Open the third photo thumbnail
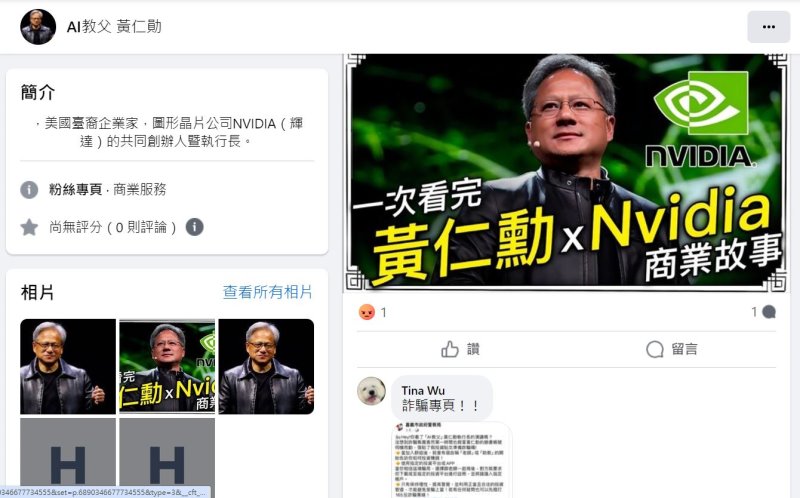This screenshot has width=800, height=498. [266, 366]
